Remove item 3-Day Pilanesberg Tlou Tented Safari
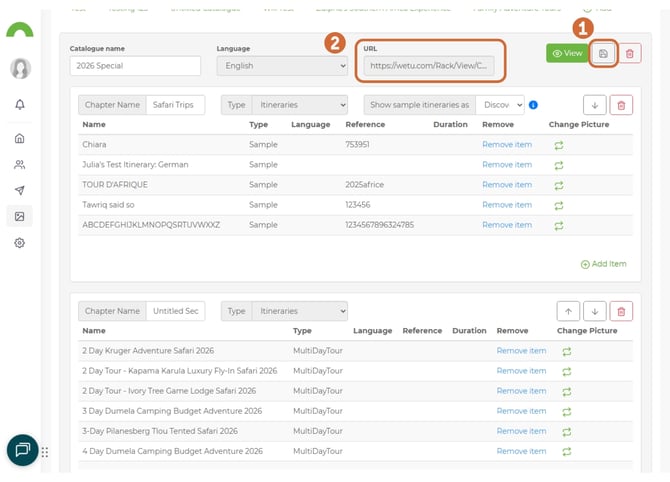The width and height of the screenshot is (670, 482). 521,431
